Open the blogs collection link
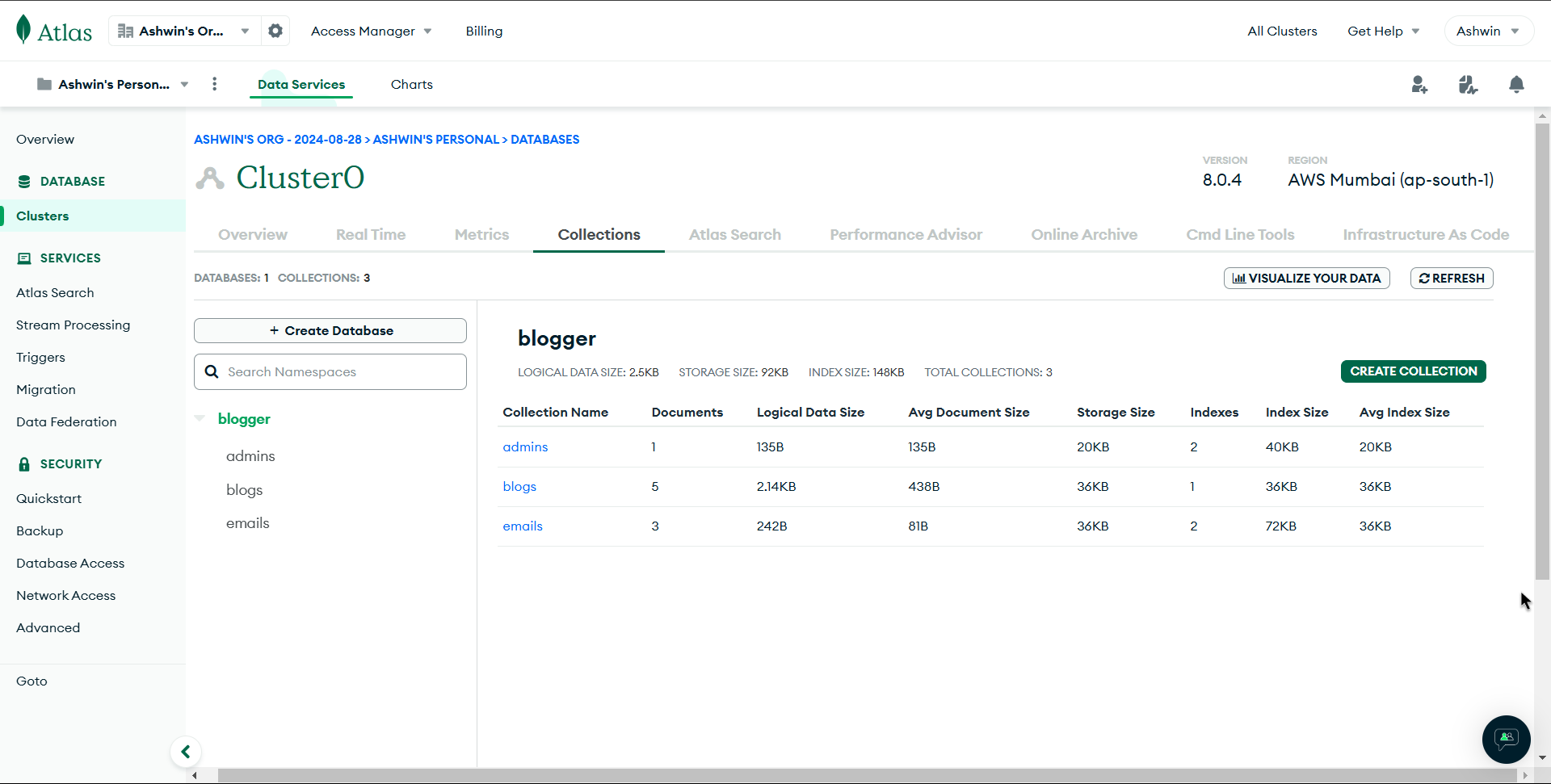This screenshot has height=784, width=1551. pos(519,486)
